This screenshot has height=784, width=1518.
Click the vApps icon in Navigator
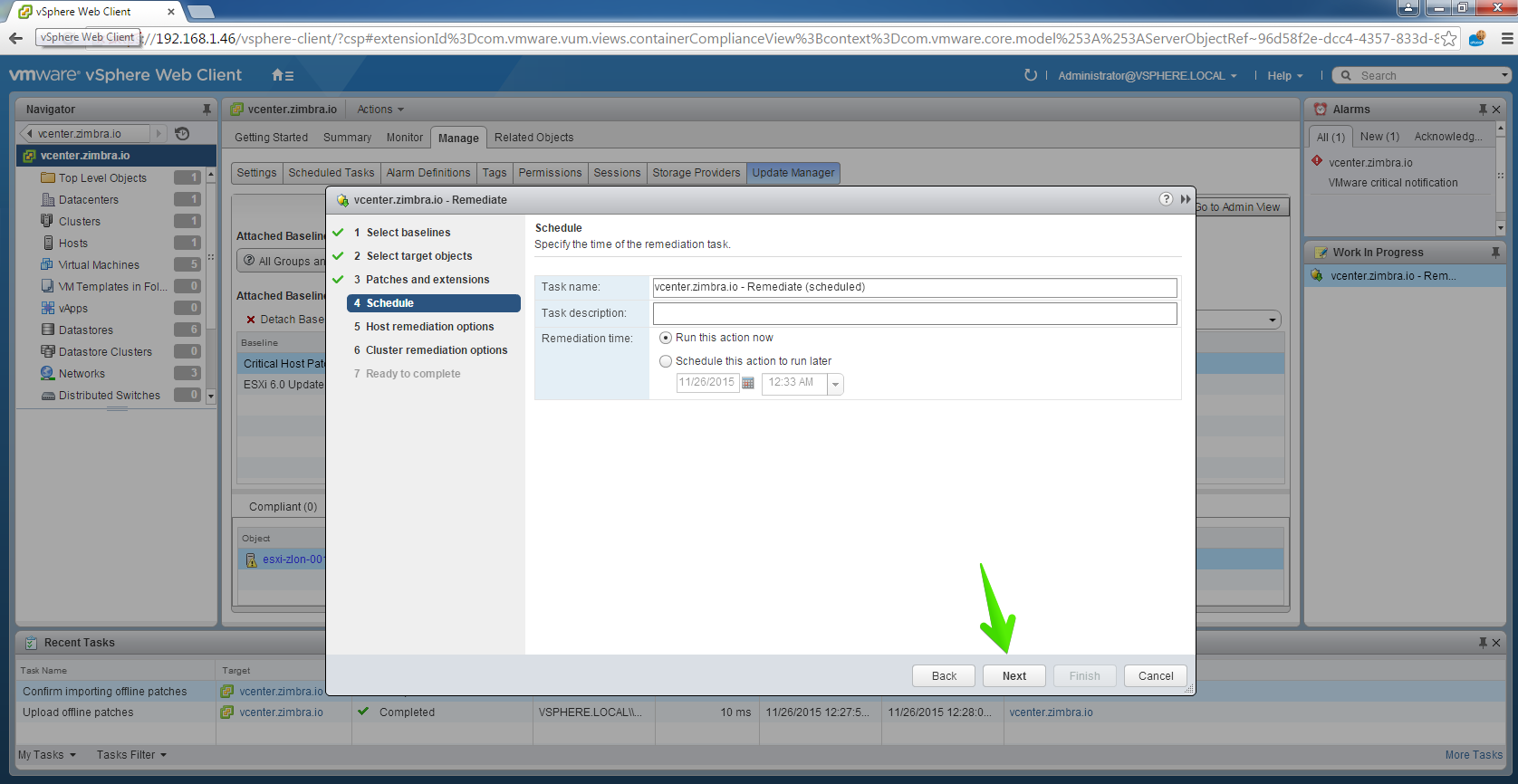click(48, 308)
